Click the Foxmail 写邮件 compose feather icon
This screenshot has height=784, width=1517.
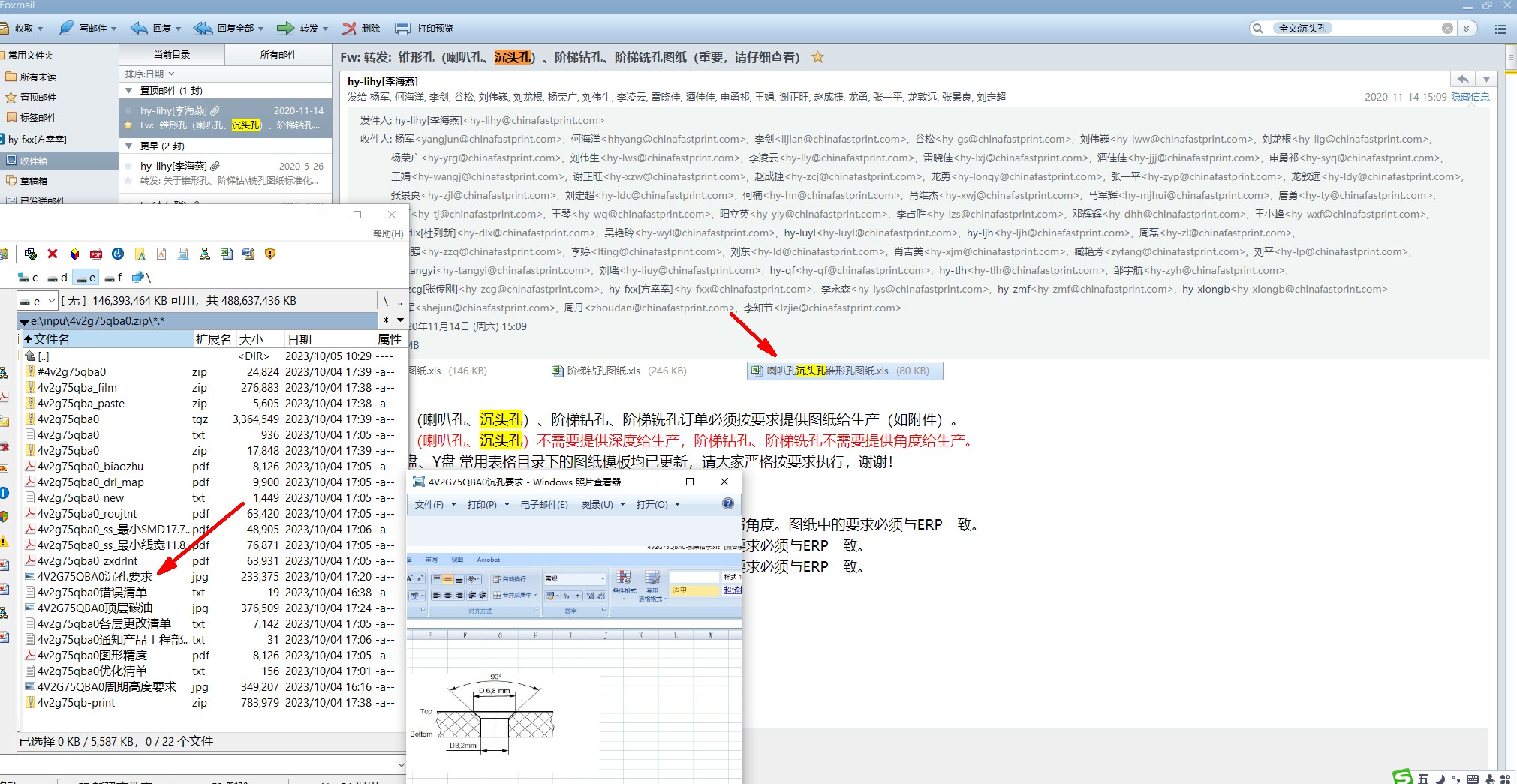click(66, 29)
